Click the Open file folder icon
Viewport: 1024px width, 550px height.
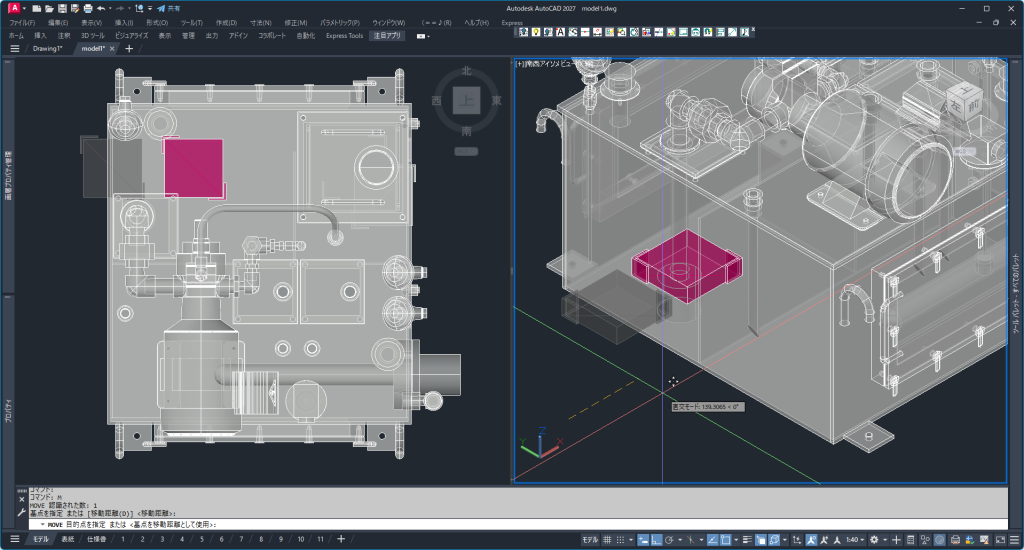pyautogui.click(x=49, y=8)
